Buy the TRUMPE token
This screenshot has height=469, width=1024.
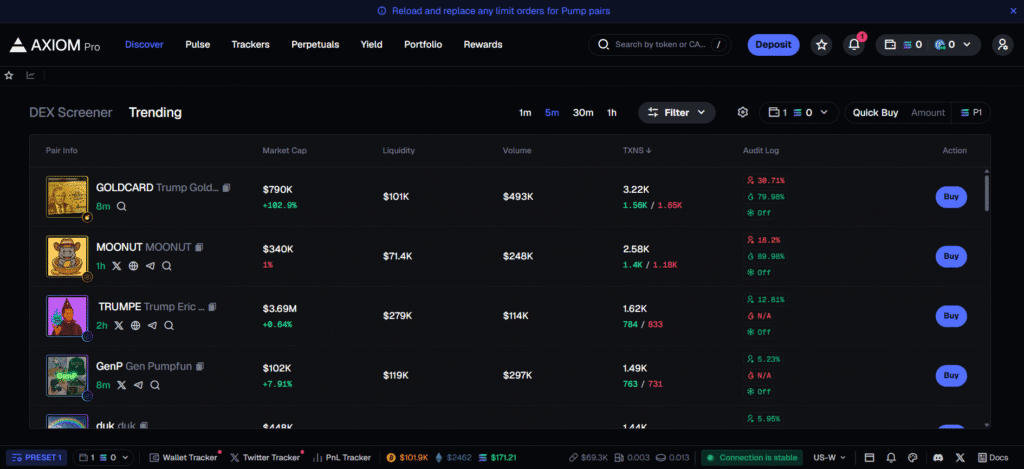click(951, 316)
